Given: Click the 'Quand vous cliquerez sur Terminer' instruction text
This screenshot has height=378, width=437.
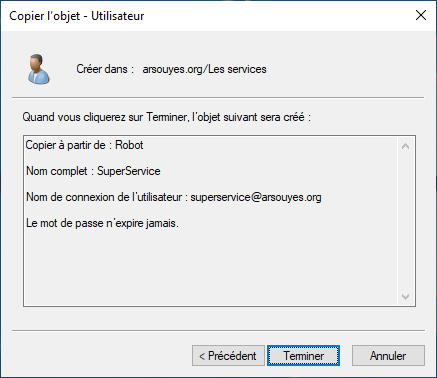Looking at the screenshot, I should (167, 117).
